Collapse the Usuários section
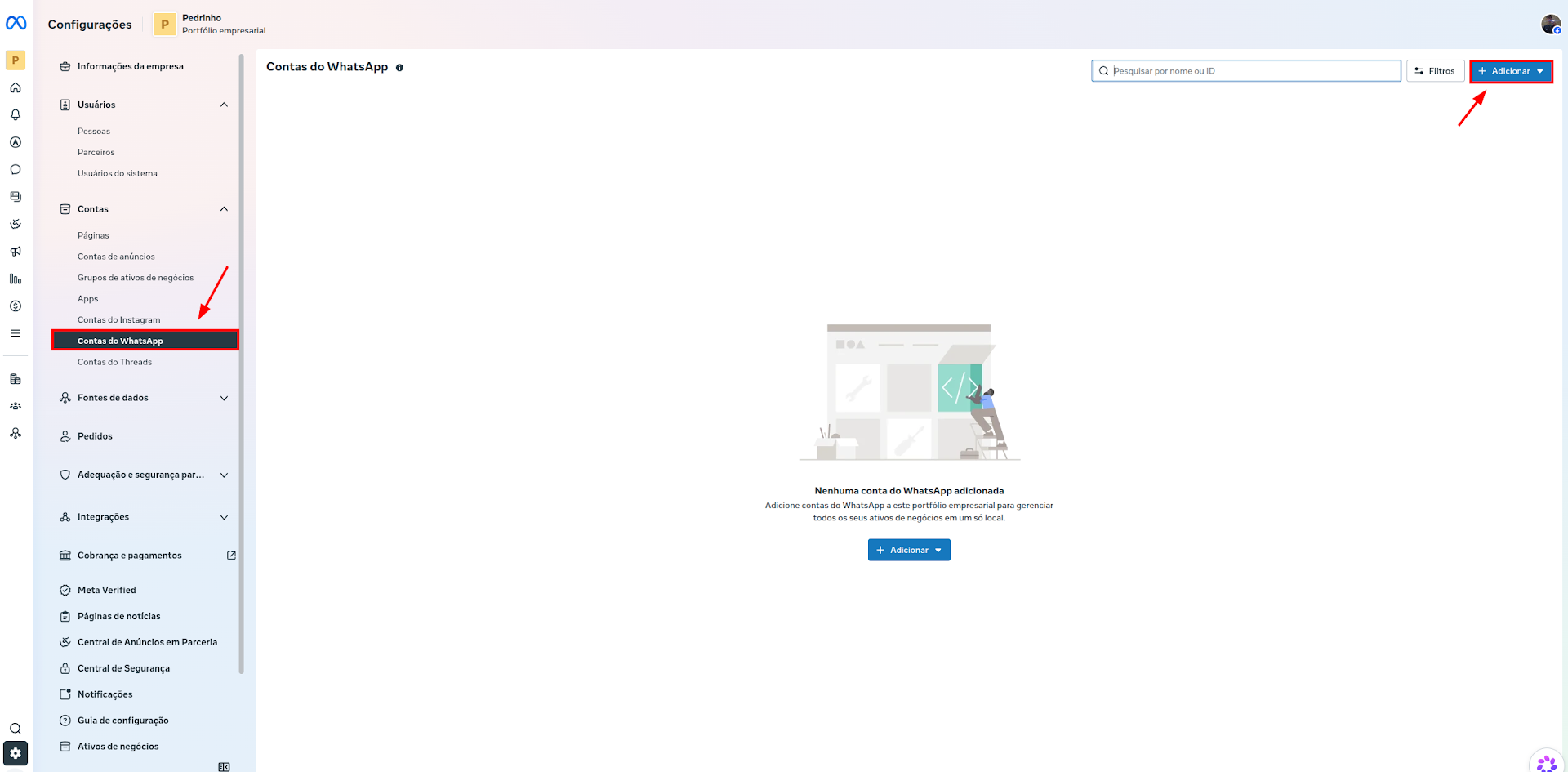 pyautogui.click(x=224, y=105)
